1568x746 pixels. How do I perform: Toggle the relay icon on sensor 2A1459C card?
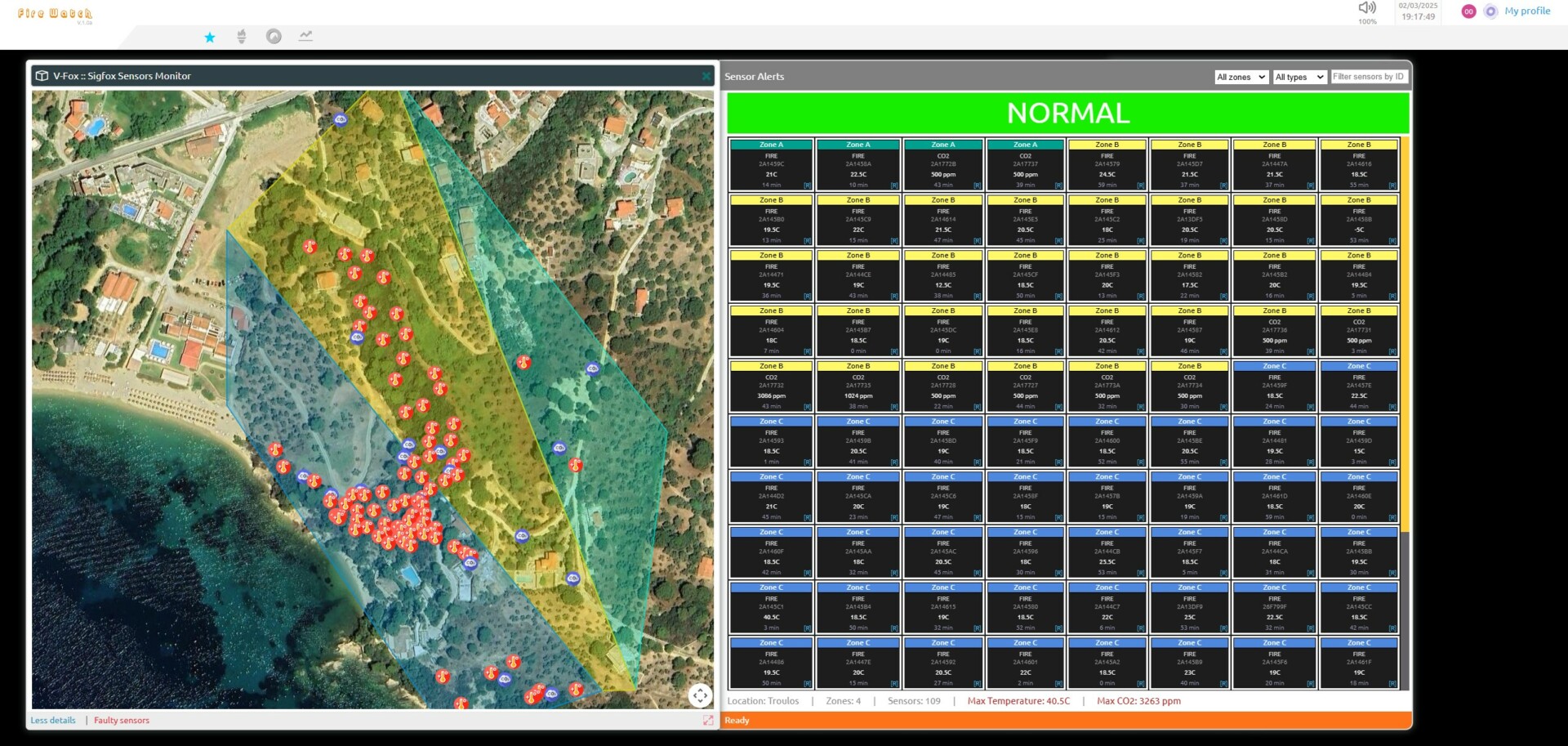coord(807,185)
